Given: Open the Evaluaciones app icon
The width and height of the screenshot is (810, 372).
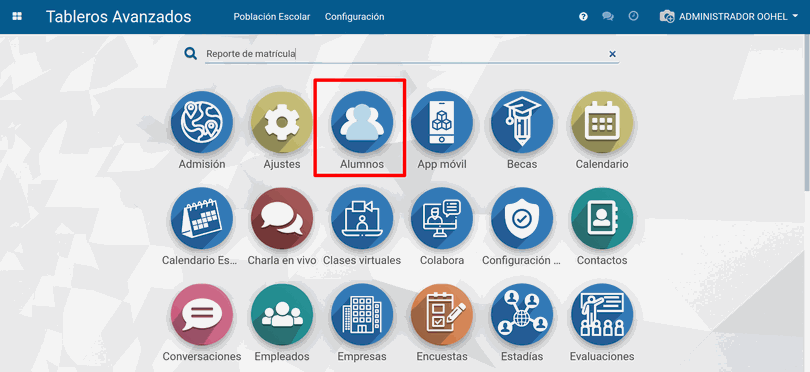Looking at the screenshot, I should click(x=602, y=315).
